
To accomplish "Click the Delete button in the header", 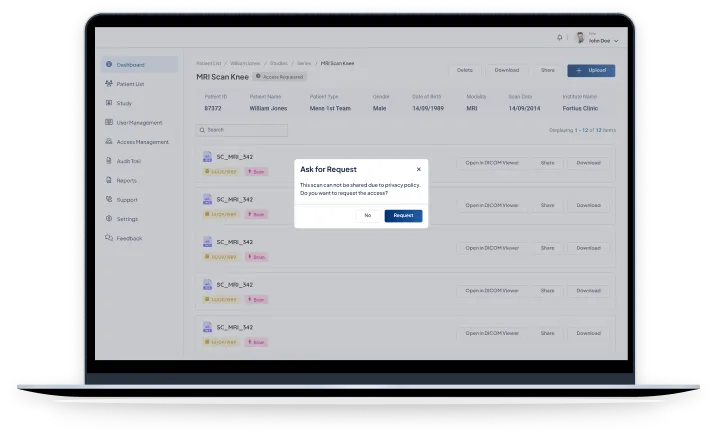I will coord(465,70).
